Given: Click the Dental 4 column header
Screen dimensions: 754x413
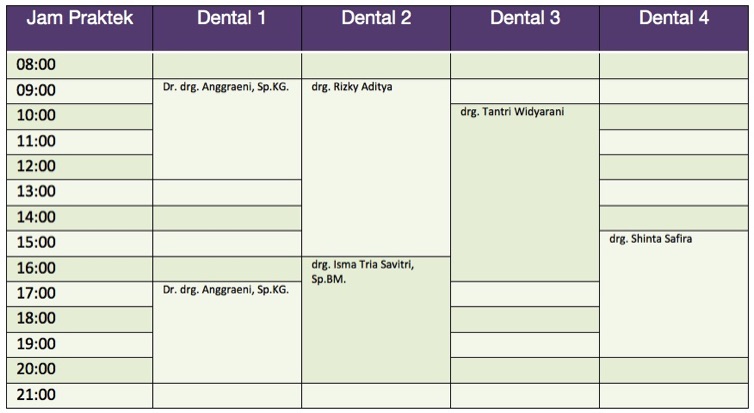Looking at the screenshot, I should click(x=674, y=19).
